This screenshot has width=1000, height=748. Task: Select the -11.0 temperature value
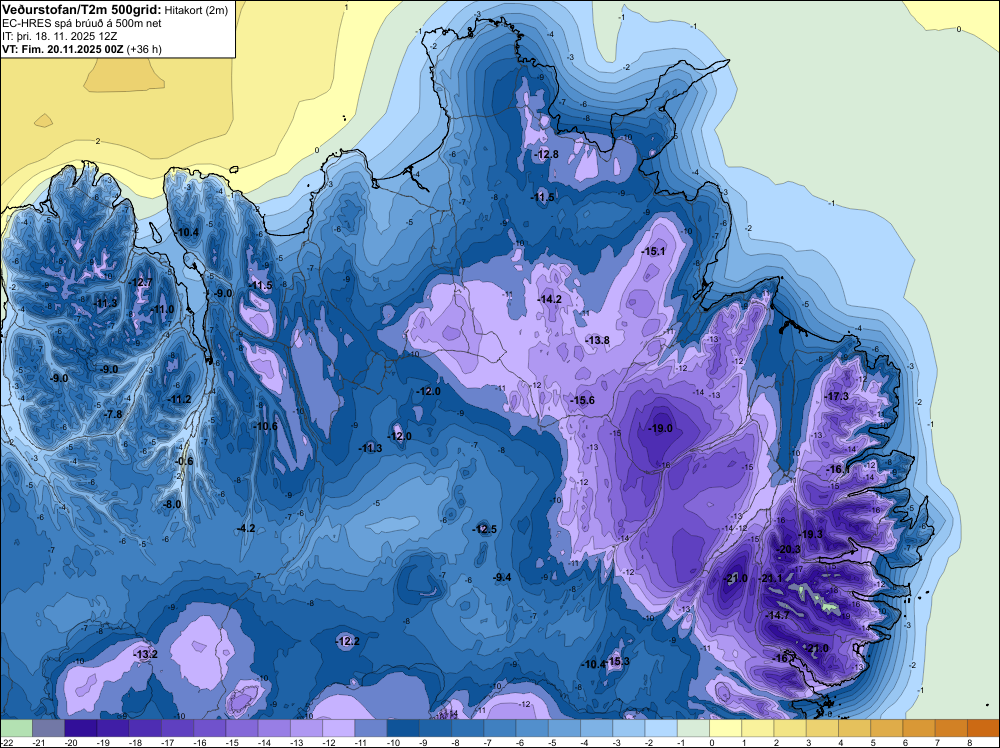pos(162,309)
